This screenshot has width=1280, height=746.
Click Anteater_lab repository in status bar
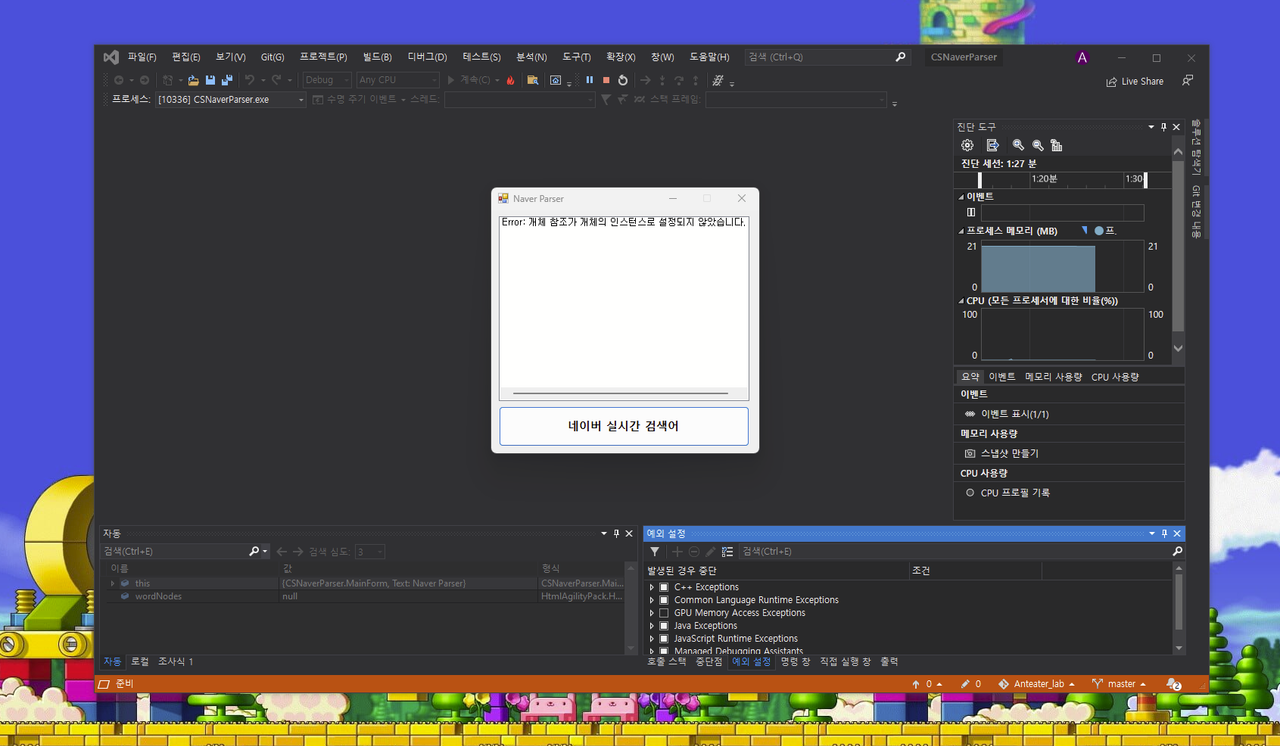pyautogui.click(x=1040, y=684)
